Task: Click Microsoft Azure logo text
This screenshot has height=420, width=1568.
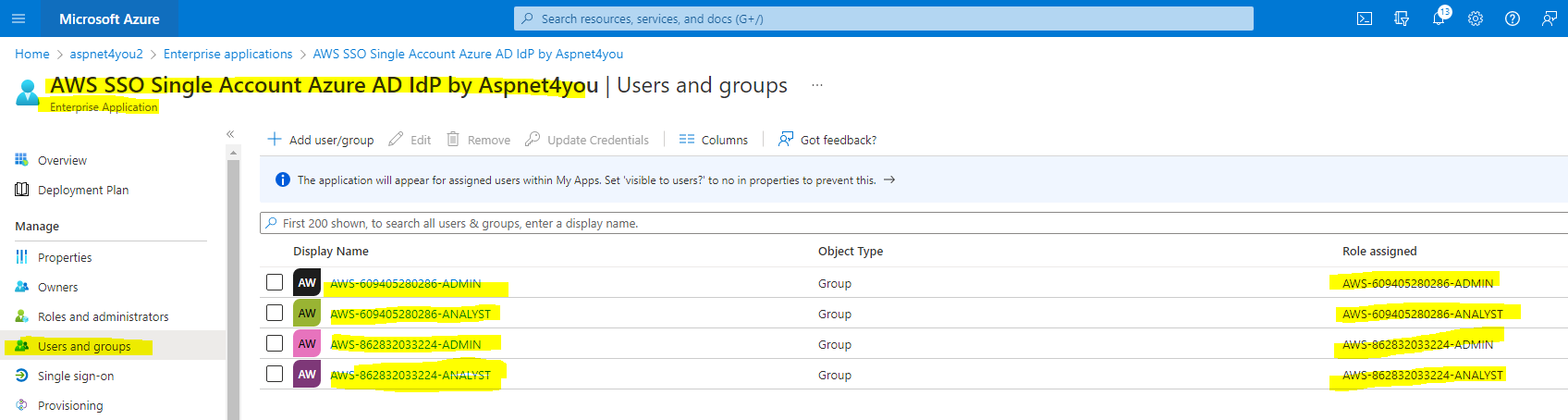Action: [109, 19]
